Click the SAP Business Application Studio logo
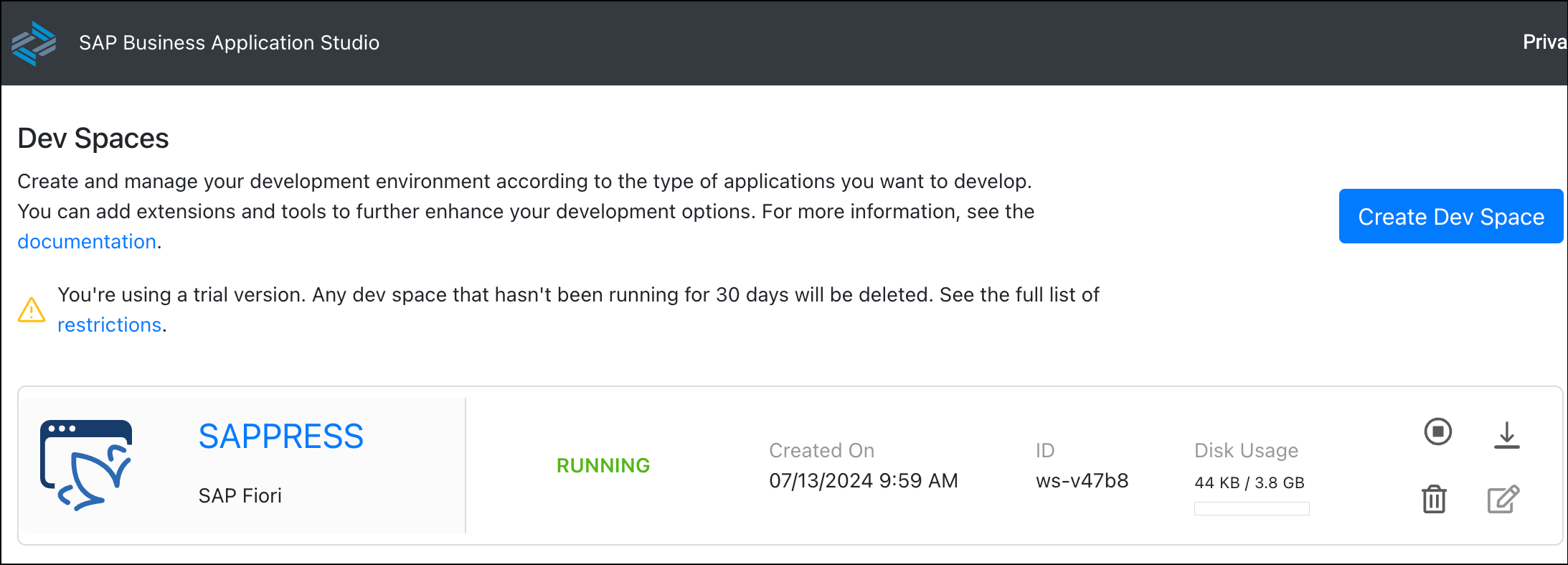This screenshot has width=1568, height=565. [34, 43]
